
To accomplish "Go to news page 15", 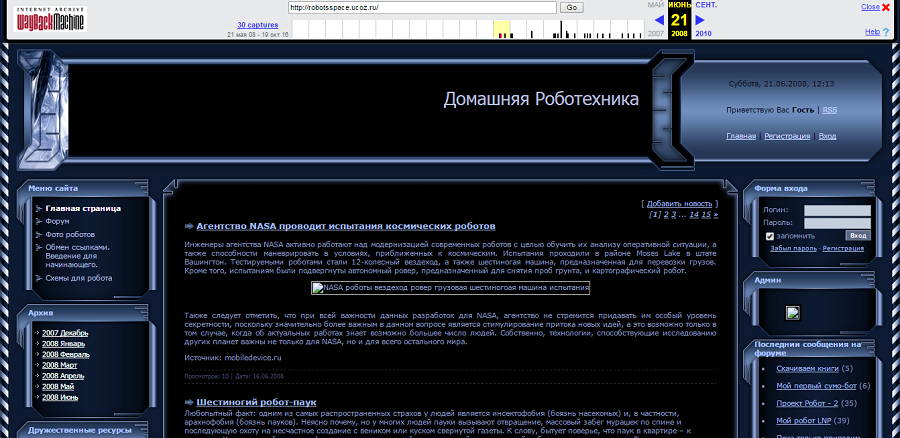I will pyautogui.click(x=706, y=215).
